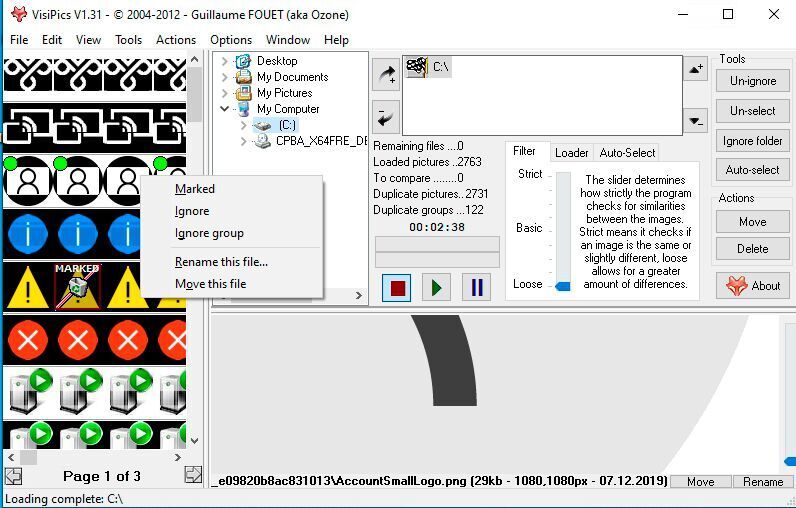Select the first yellow warning triangle thumbnail
Image resolution: width=796 pixels, height=508 pixels.
point(28,288)
